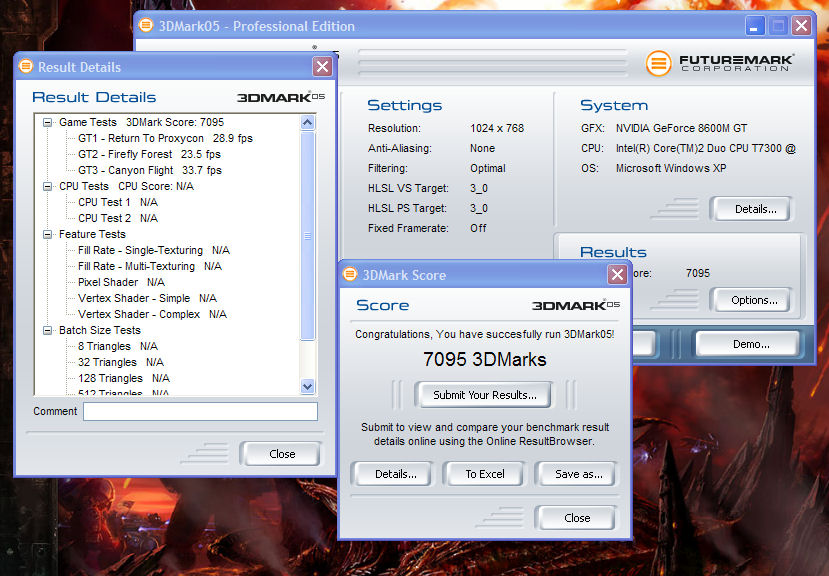Select Vertex Shader - Complex row
Image resolution: width=829 pixels, height=576 pixels.
(x=152, y=314)
